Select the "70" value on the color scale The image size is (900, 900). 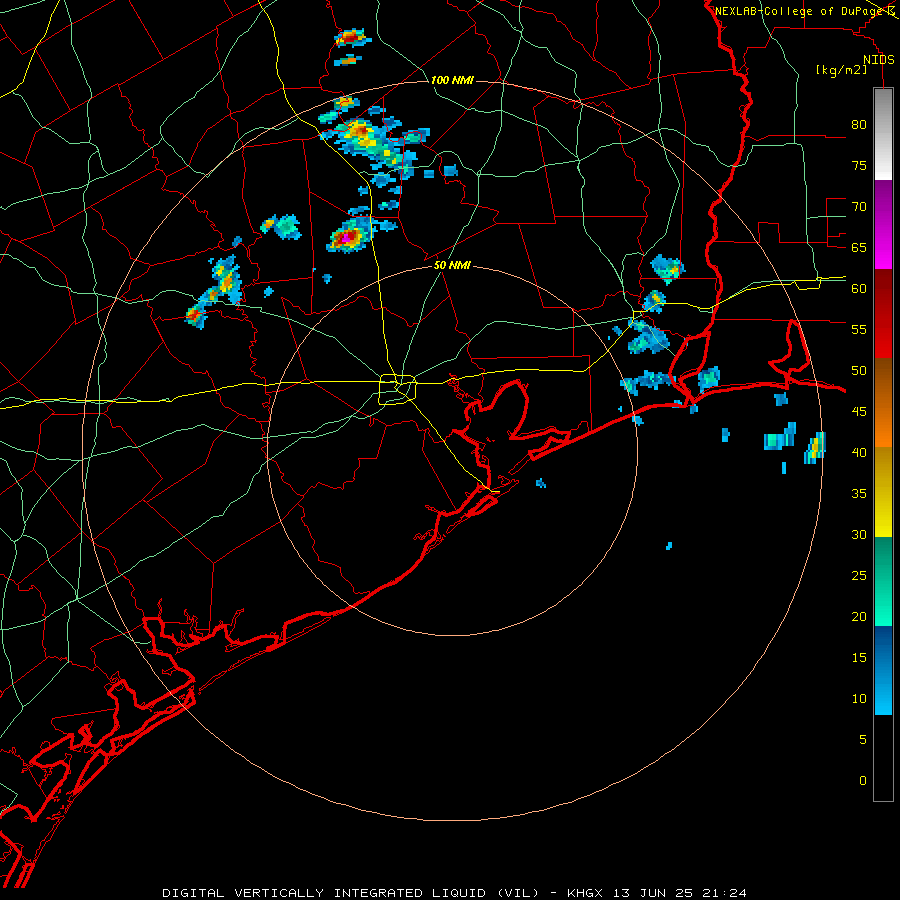point(859,207)
